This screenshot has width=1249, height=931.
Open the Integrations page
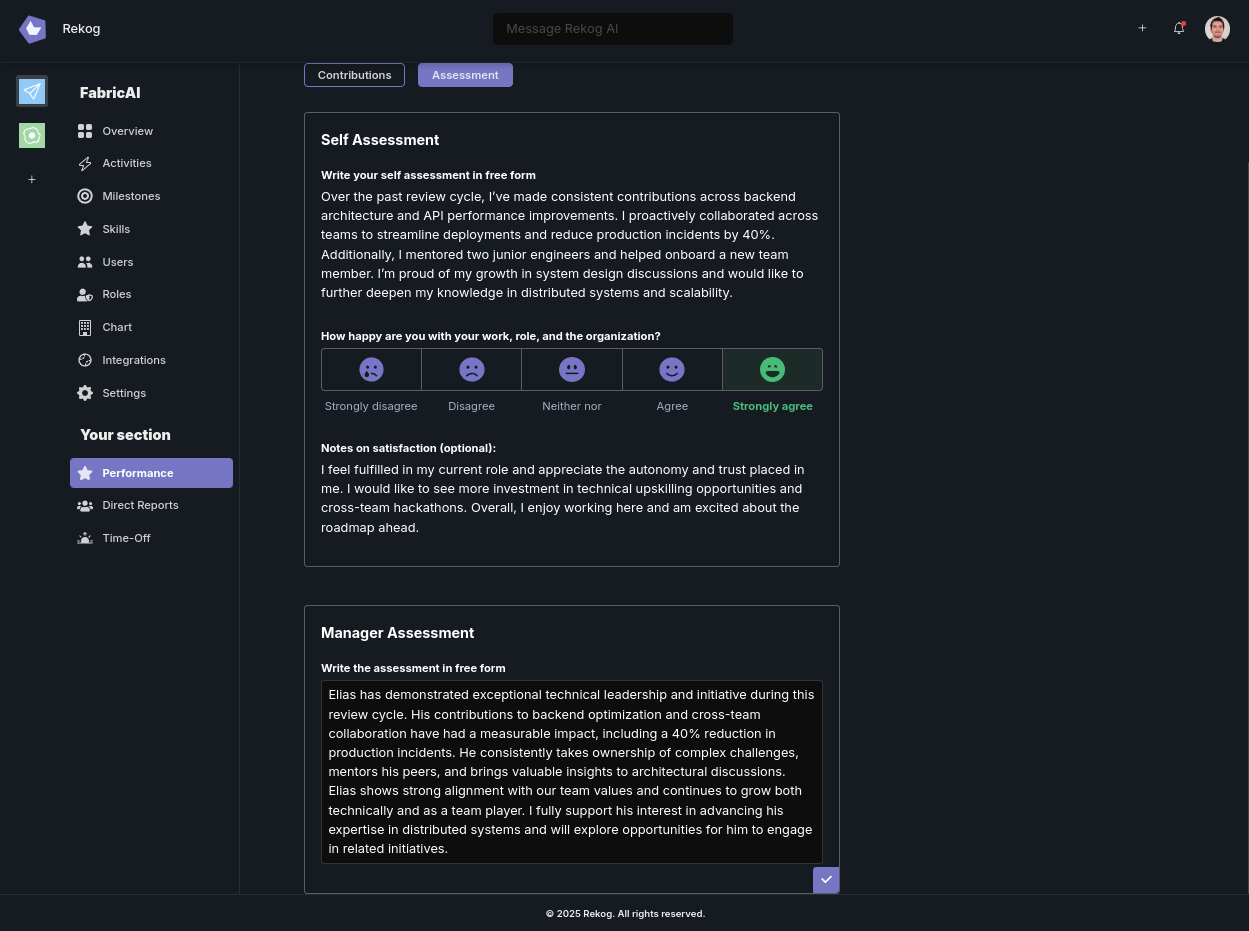tap(134, 360)
